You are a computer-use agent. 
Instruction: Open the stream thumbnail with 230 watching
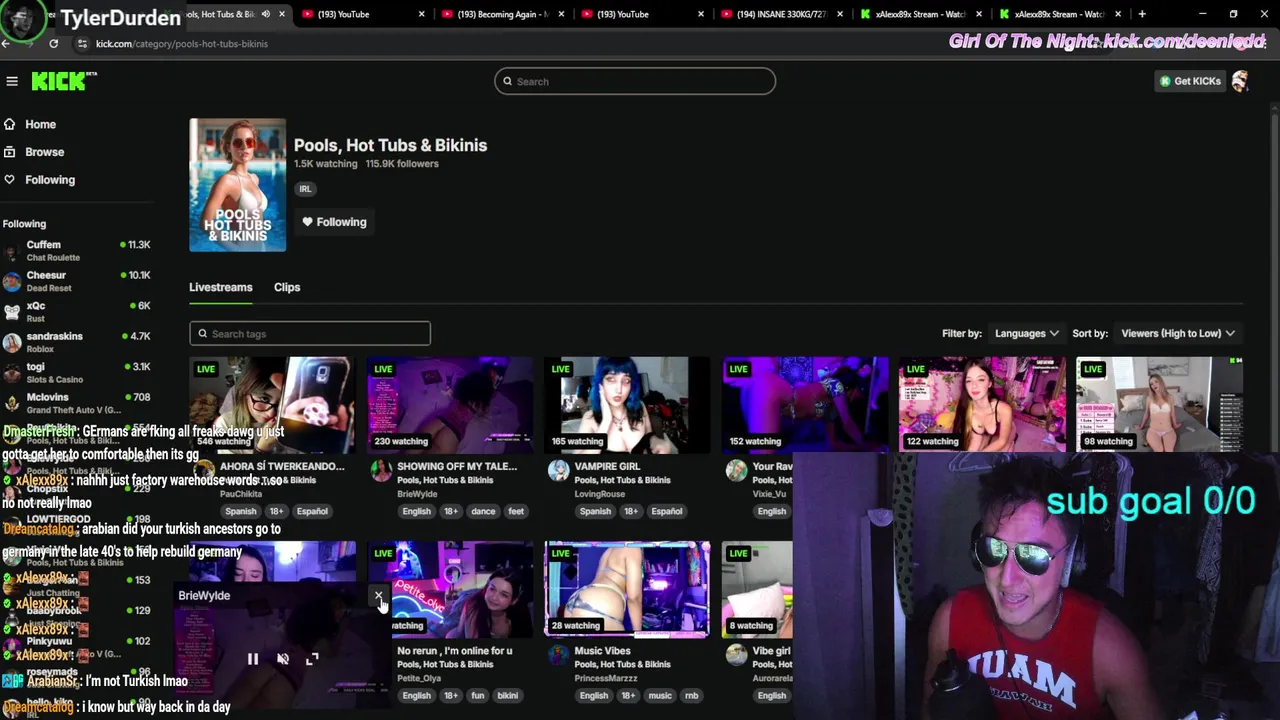[x=450, y=404]
